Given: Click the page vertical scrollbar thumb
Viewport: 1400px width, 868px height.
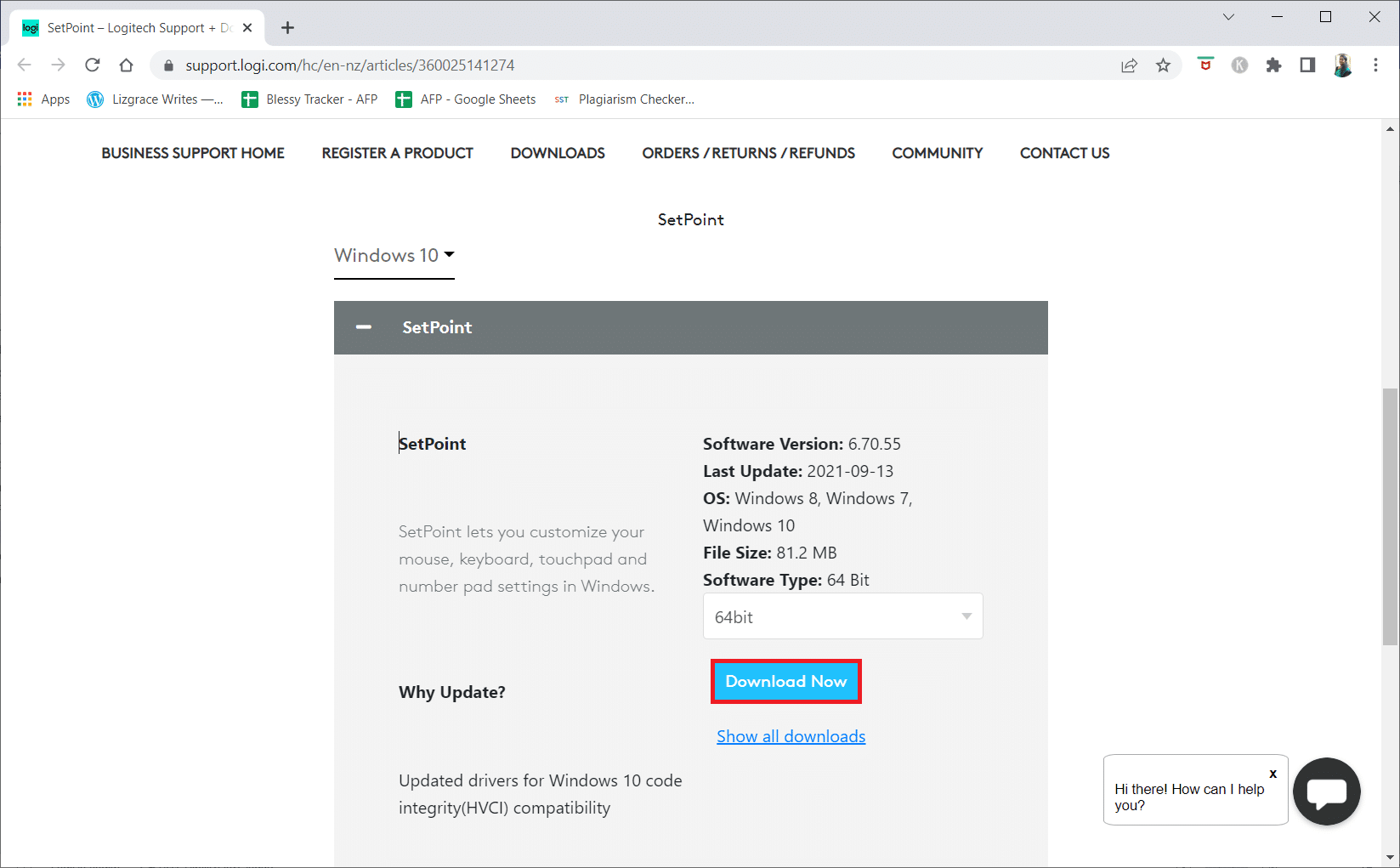Looking at the screenshot, I should click(x=1391, y=516).
